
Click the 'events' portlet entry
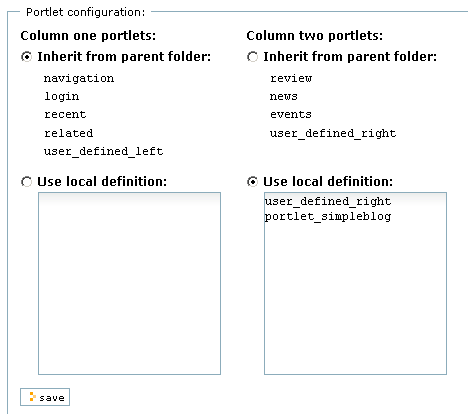pyautogui.click(x=291, y=115)
